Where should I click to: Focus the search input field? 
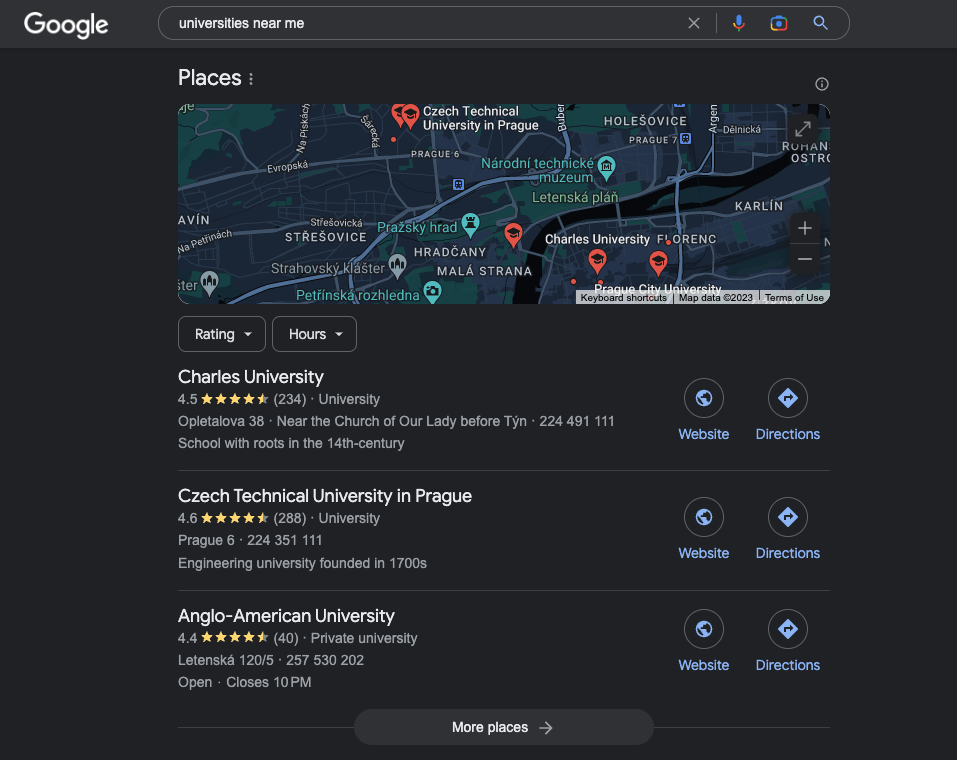pyautogui.click(x=427, y=23)
